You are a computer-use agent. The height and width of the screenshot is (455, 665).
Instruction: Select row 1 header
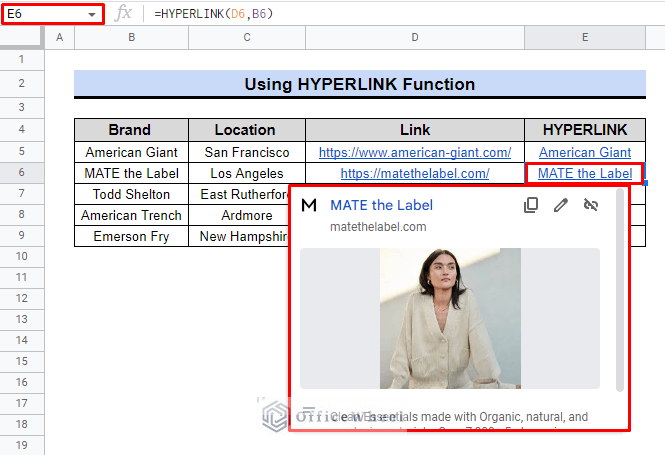point(22,59)
